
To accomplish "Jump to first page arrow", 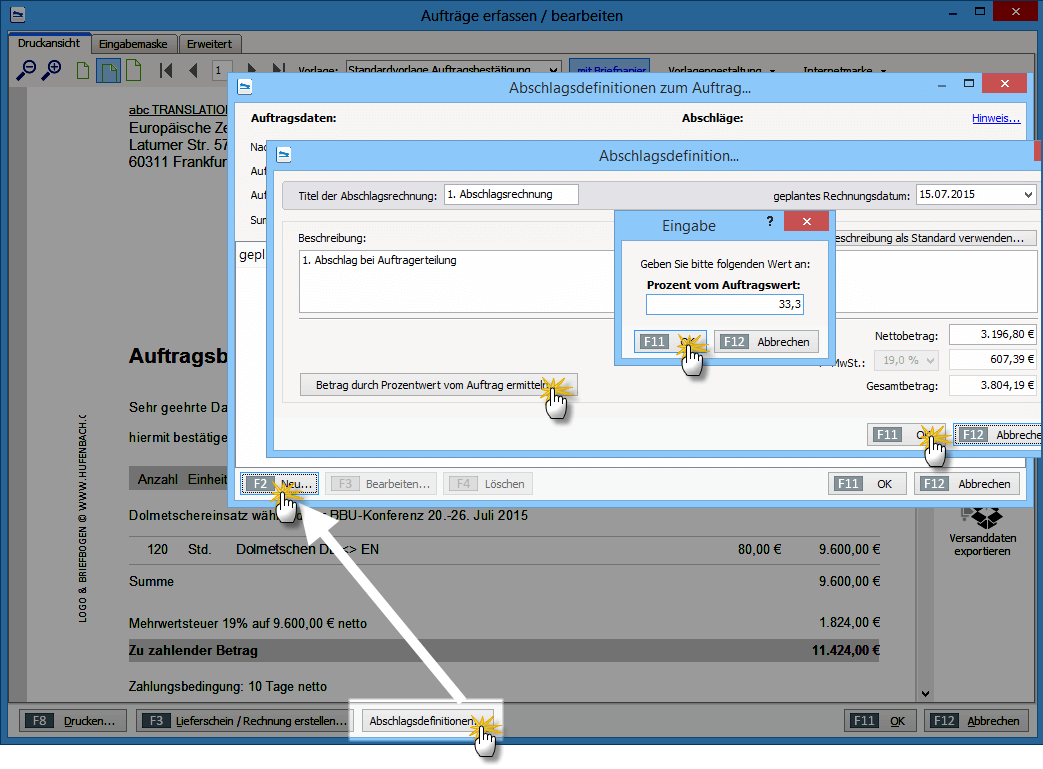I will pyautogui.click(x=166, y=70).
